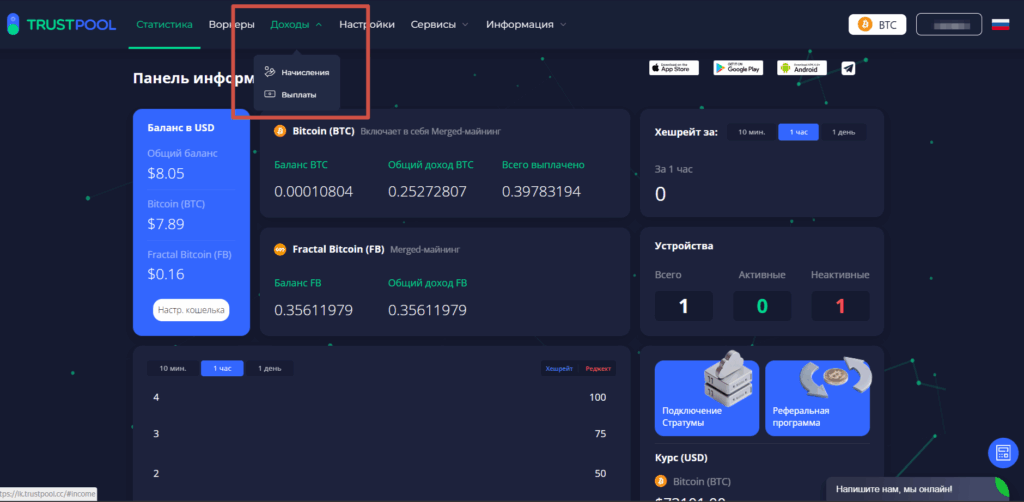Open the Подключение Стратумы card
This screenshot has width=1024, height=502.
tap(706, 399)
